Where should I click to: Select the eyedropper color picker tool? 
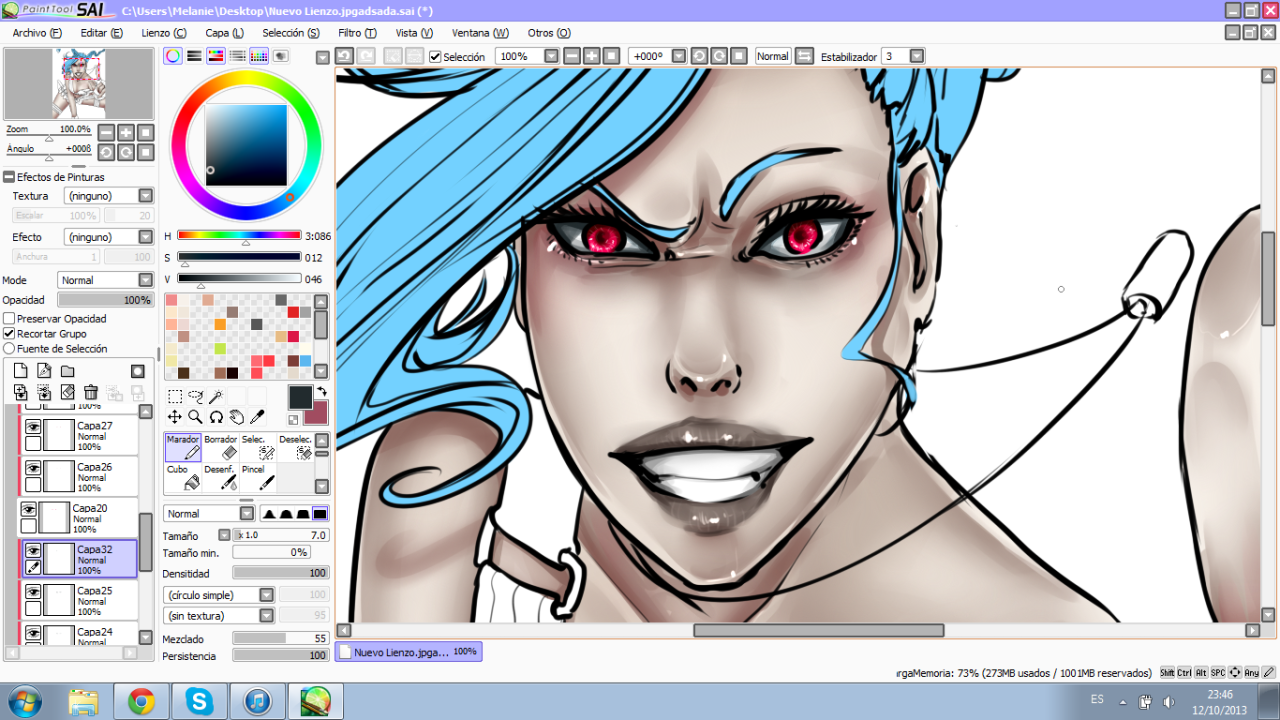(x=257, y=417)
